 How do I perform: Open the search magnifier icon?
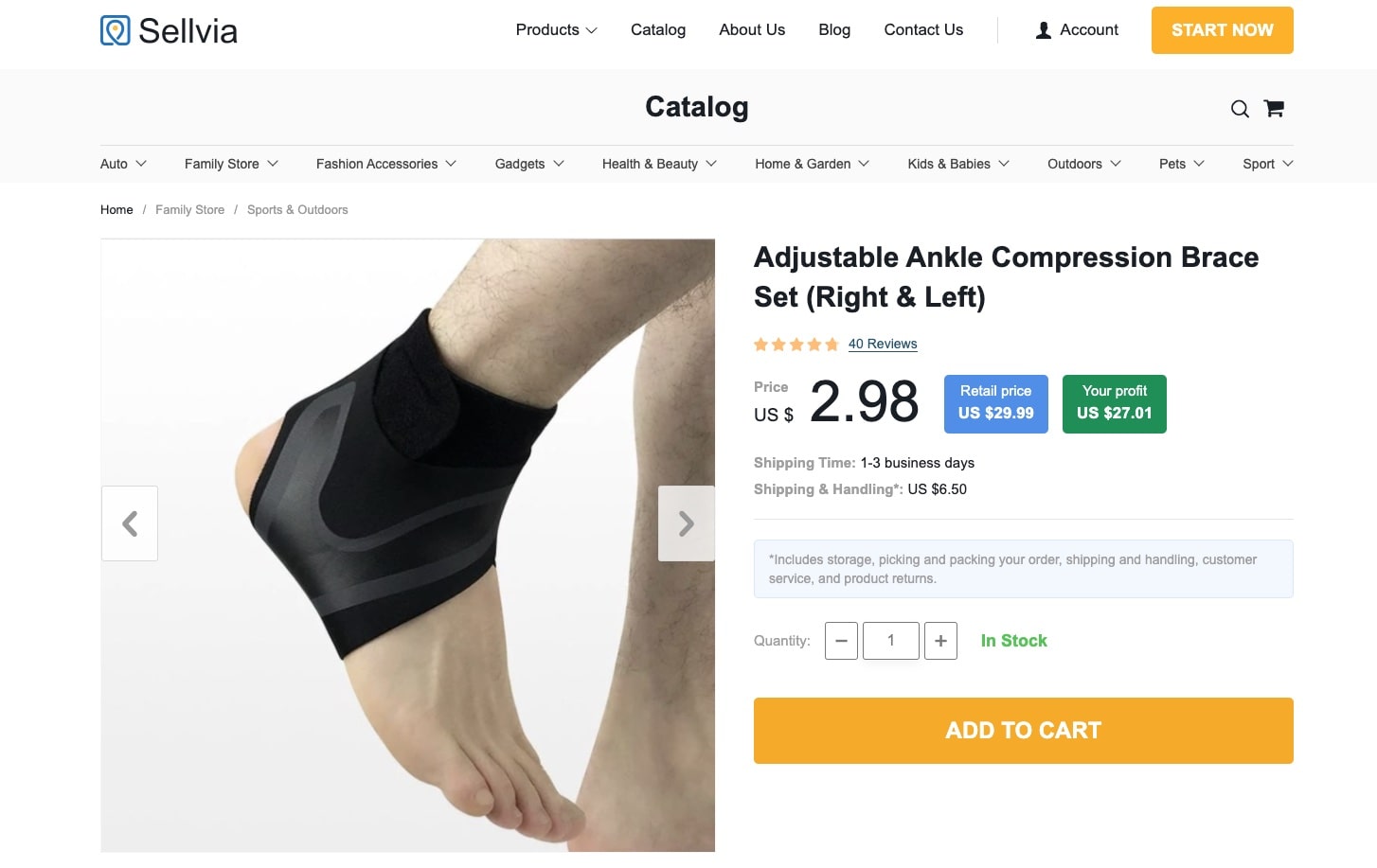click(1239, 108)
